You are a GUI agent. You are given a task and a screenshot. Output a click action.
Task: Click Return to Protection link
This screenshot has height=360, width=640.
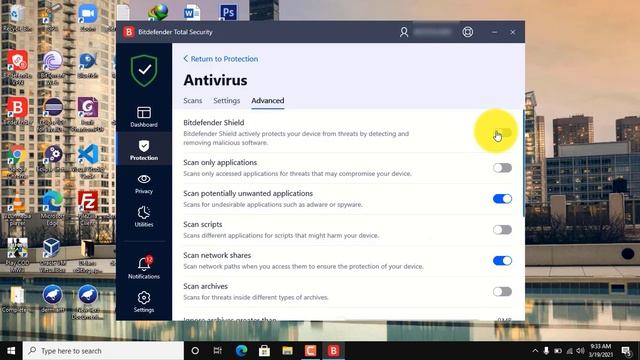pyautogui.click(x=220, y=59)
